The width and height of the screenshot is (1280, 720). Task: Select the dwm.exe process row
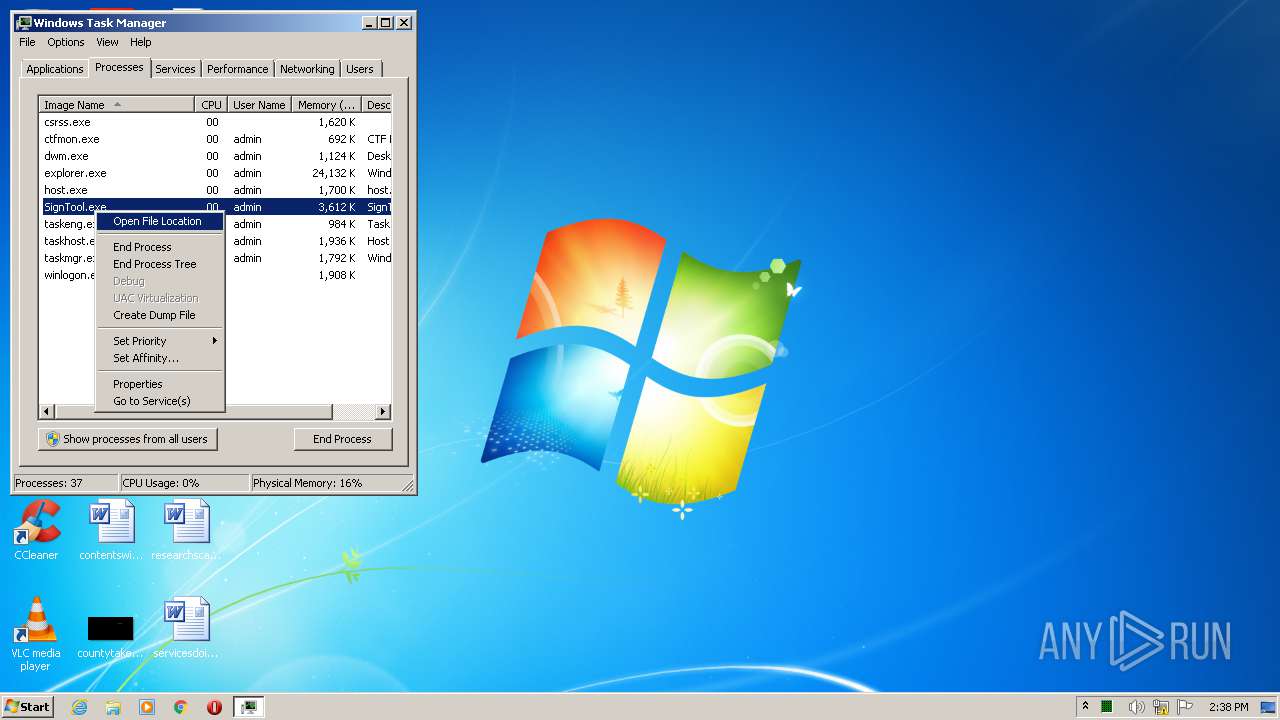215,156
